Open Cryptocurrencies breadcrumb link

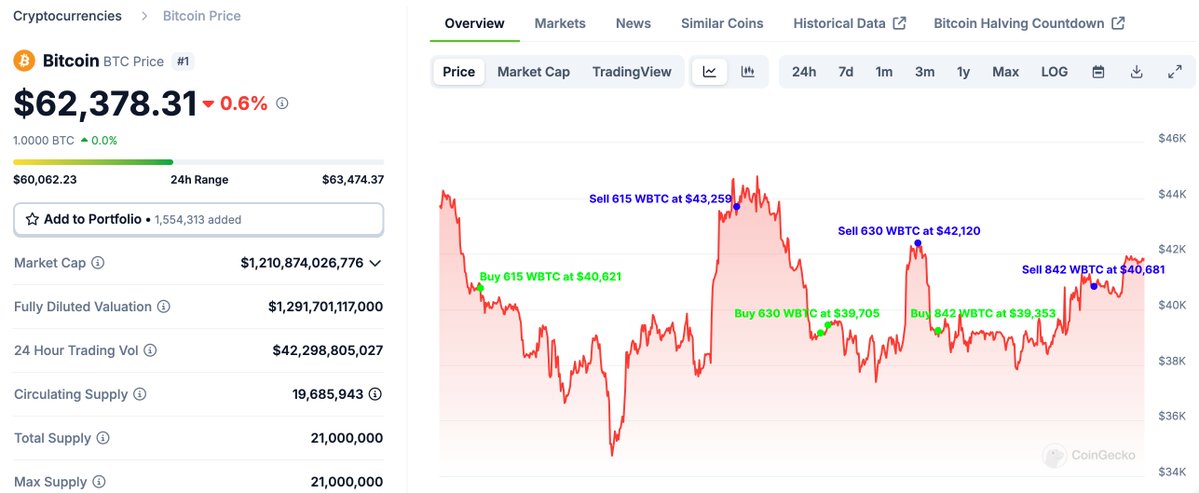pos(67,16)
